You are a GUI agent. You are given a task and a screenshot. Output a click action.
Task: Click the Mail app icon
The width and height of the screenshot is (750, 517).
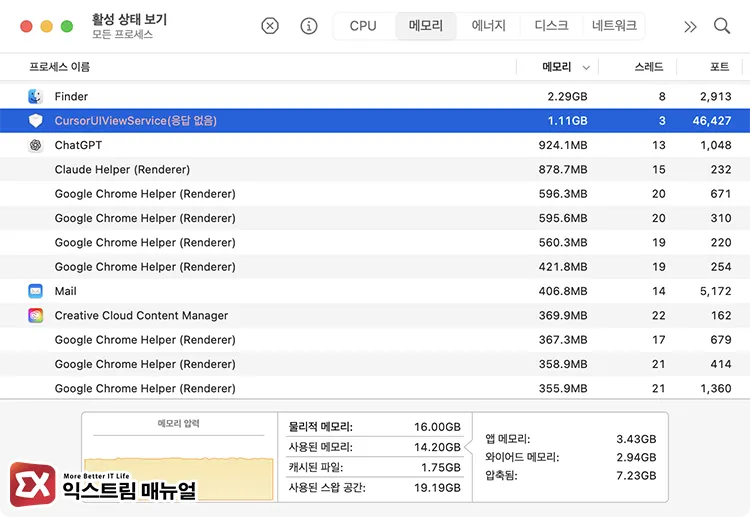(x=35, y=291)
